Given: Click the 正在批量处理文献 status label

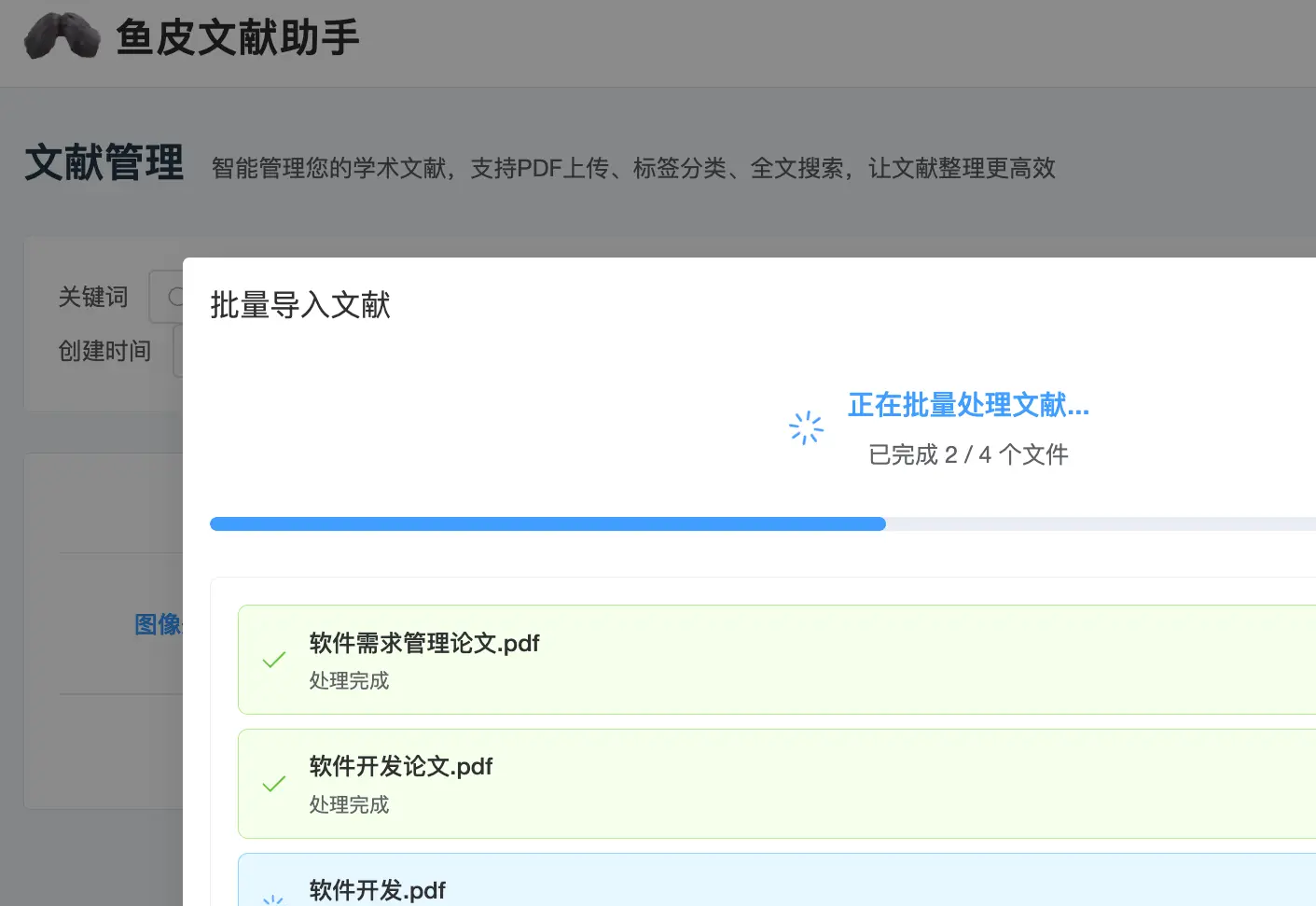Looking at the screenshot, I should (967, 406).
